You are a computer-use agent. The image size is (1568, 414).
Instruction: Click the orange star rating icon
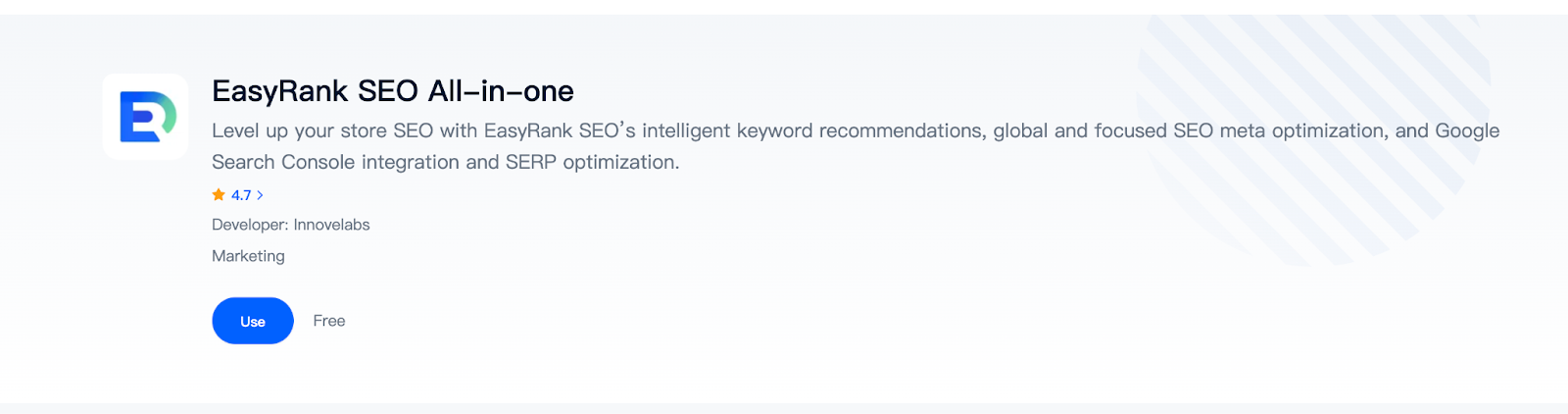219,195
